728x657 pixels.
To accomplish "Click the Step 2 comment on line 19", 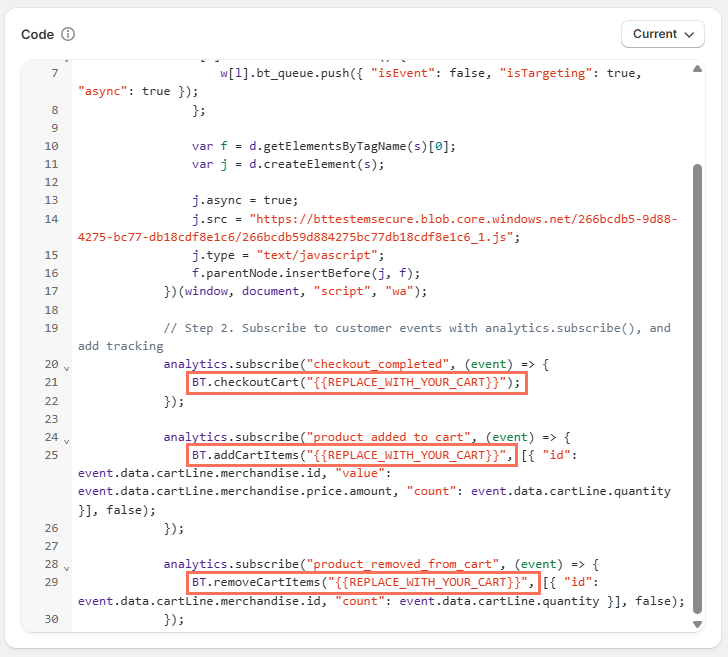I will click(x=400, y=328).
